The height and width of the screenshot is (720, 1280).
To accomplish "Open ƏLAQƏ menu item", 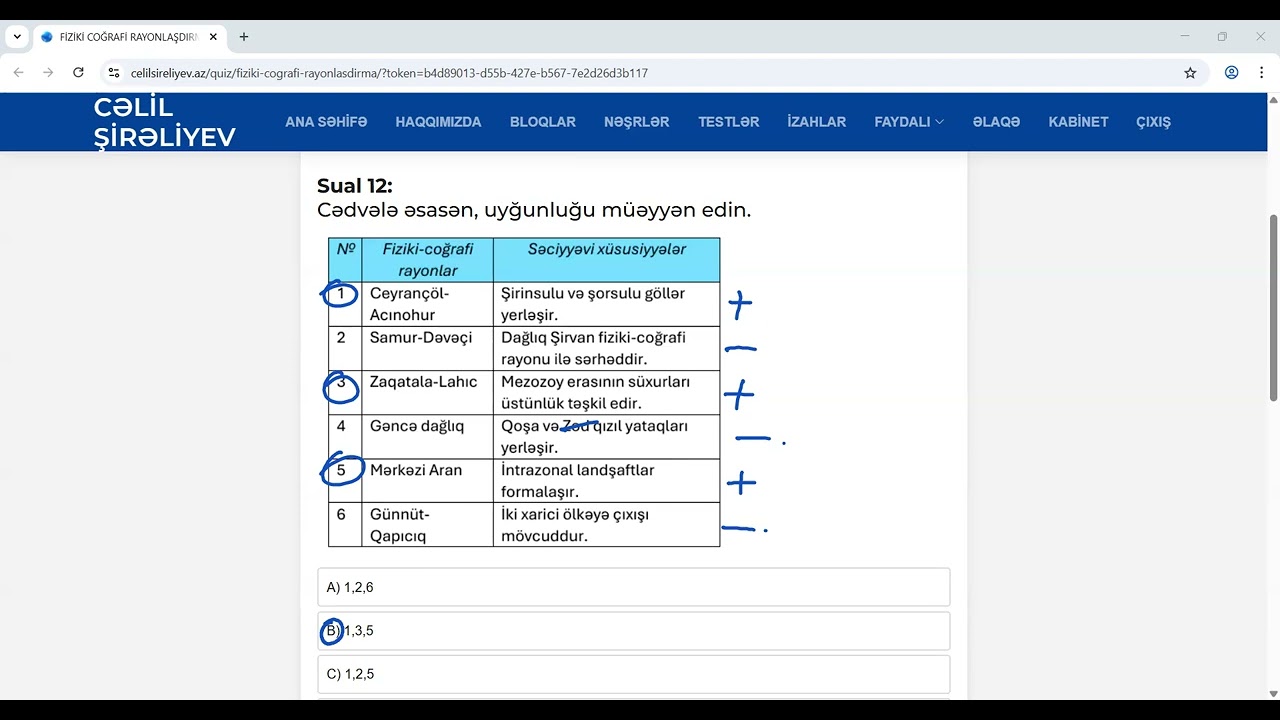I will [997, 122].
